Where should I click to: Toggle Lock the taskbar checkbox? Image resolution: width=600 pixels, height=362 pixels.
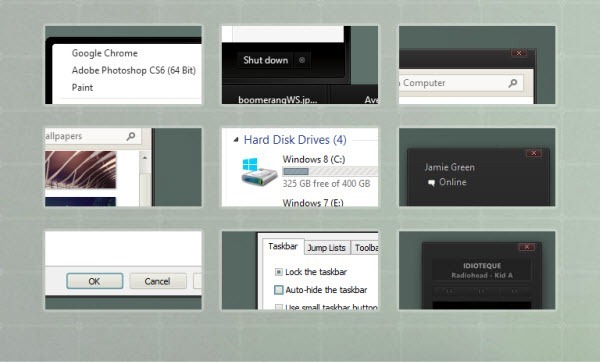279,272
